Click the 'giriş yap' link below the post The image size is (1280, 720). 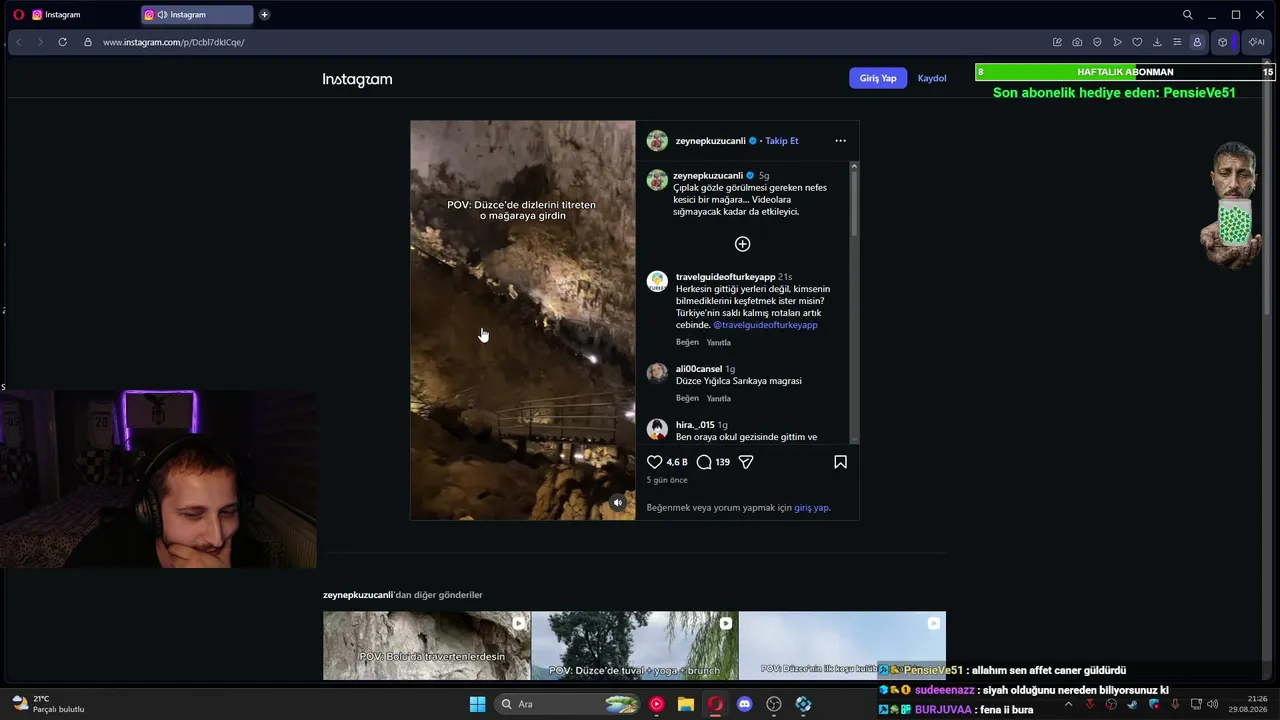811,508
